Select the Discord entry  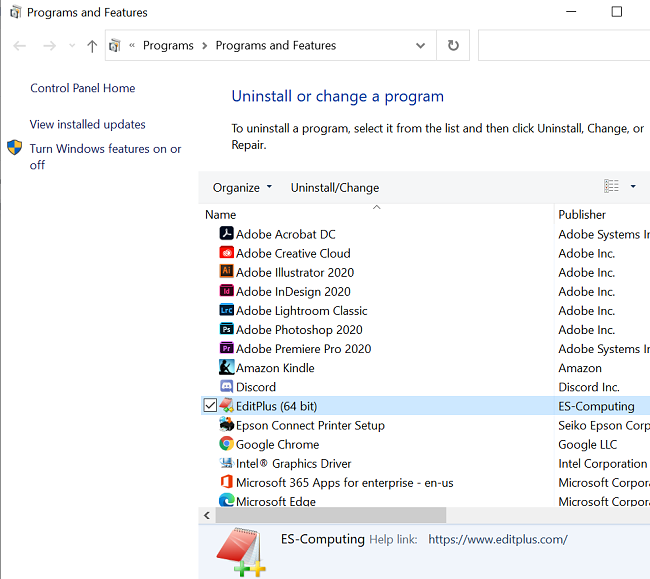click(255, 387)
